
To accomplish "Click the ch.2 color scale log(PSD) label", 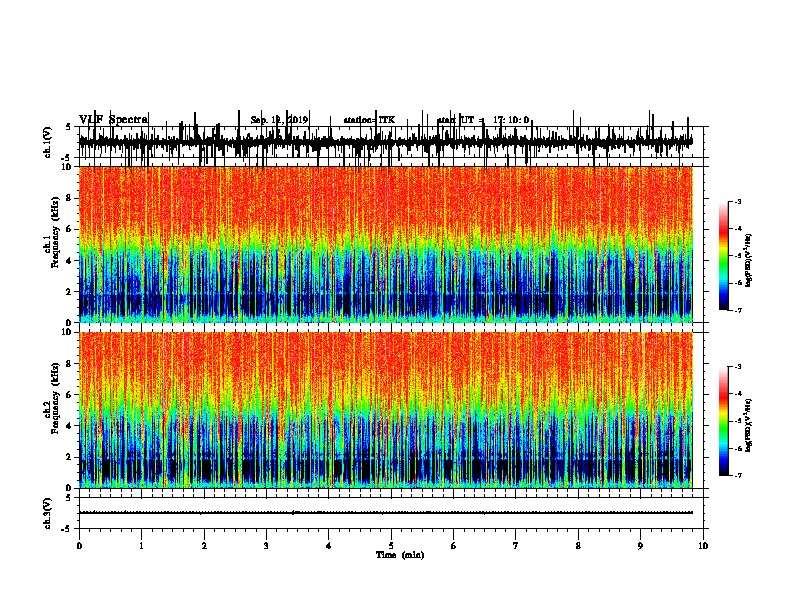I will tap(749, 425).
